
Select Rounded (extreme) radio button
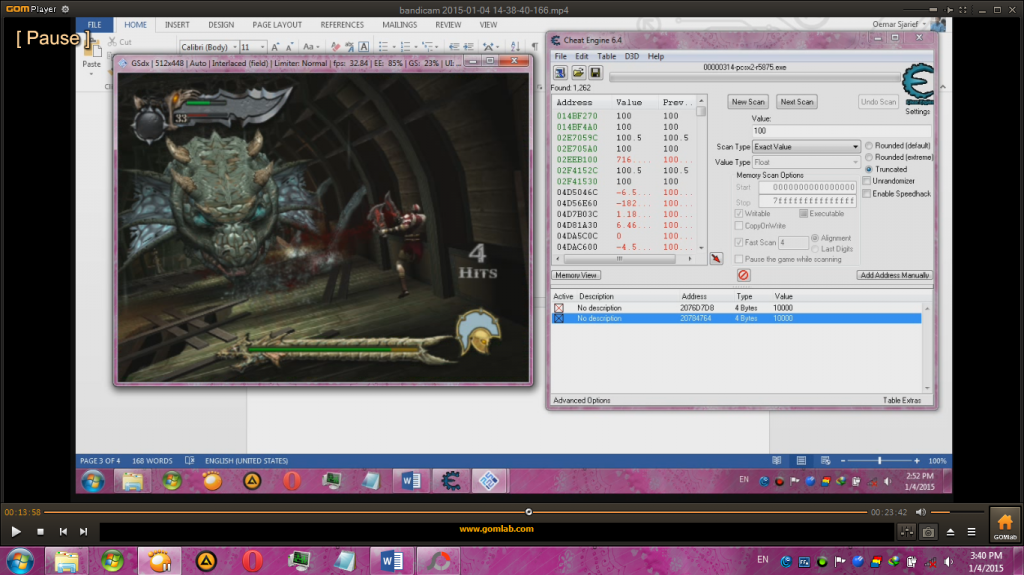[869, 157]
